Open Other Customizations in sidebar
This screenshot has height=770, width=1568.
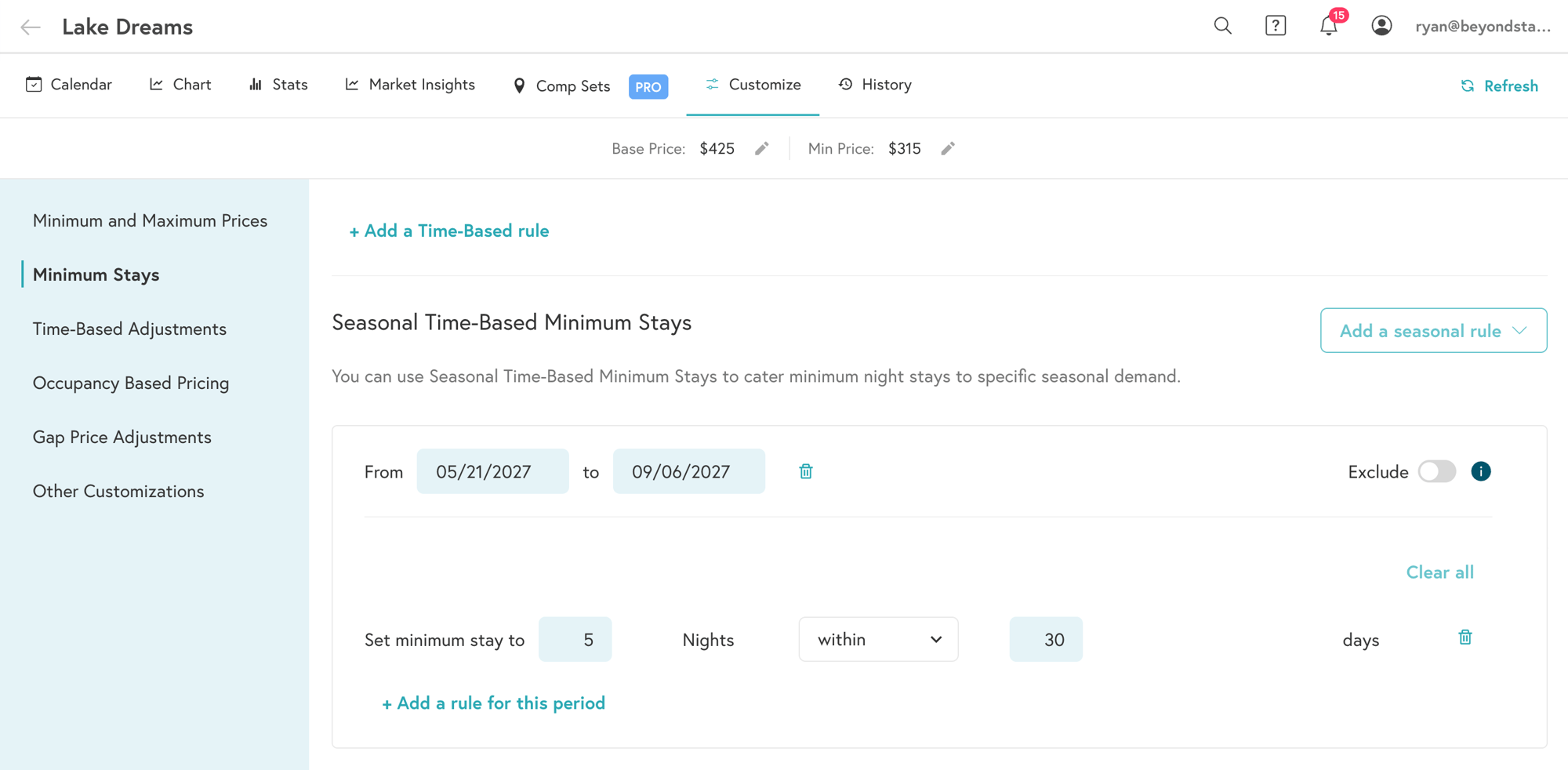pos(118,491)
